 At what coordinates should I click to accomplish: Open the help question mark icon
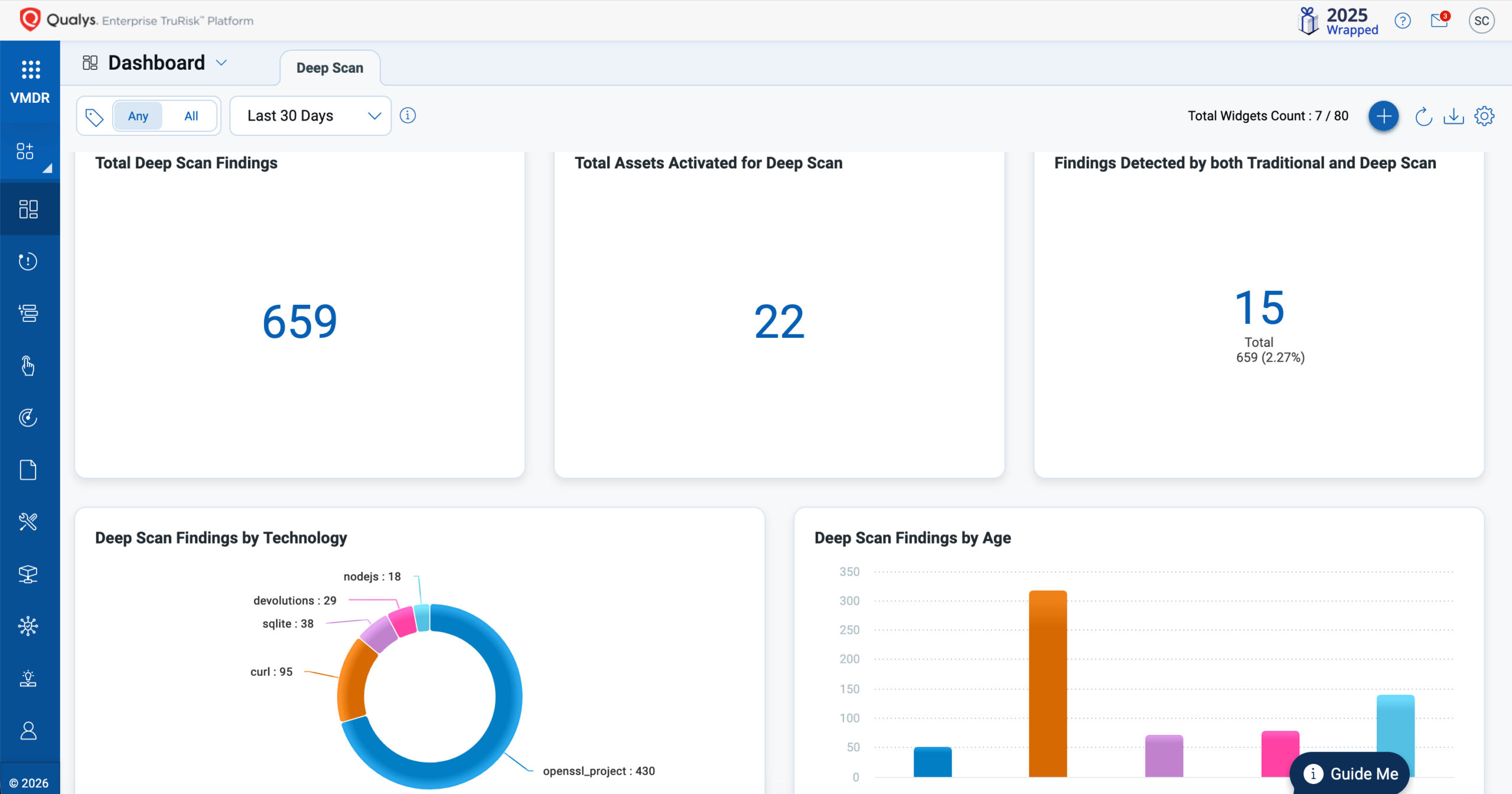[x=1402, y=21]
